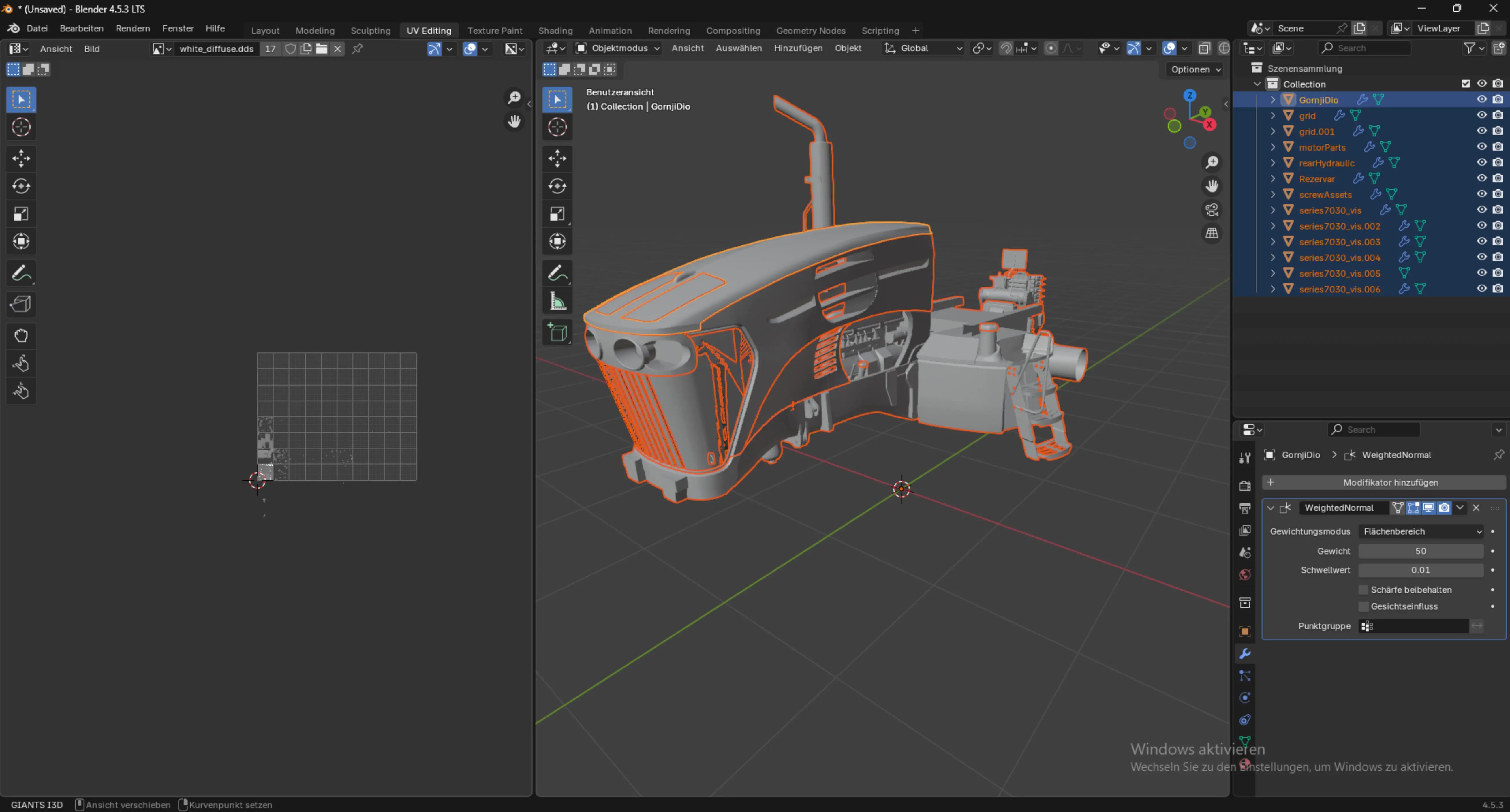Viewport: 1510px width, 812px height.
Task: Toggle WeightedNormal modifier in renders
Action: (x=1444, y=508)
